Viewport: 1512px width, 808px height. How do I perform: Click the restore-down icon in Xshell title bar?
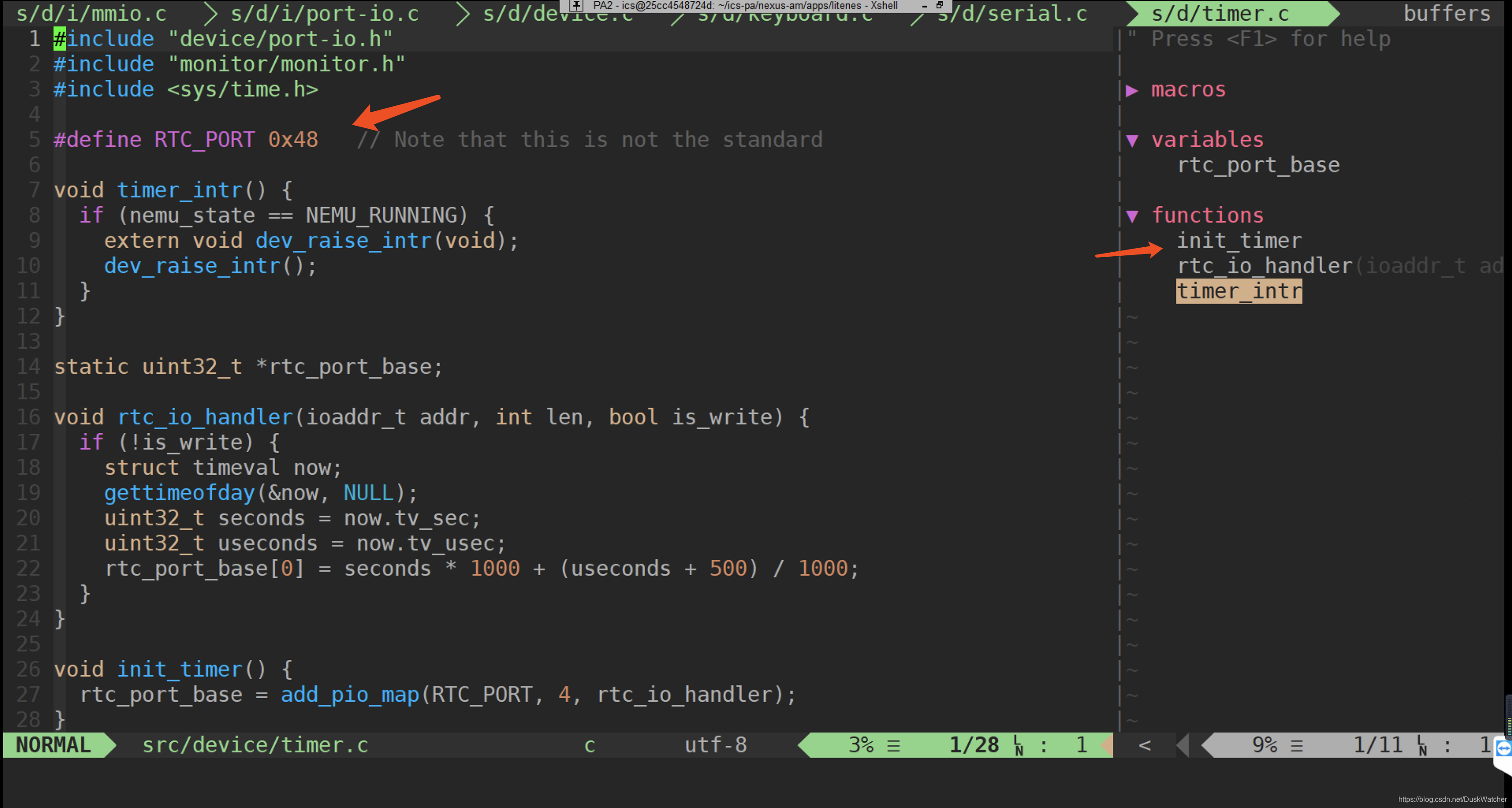[939, 5]
